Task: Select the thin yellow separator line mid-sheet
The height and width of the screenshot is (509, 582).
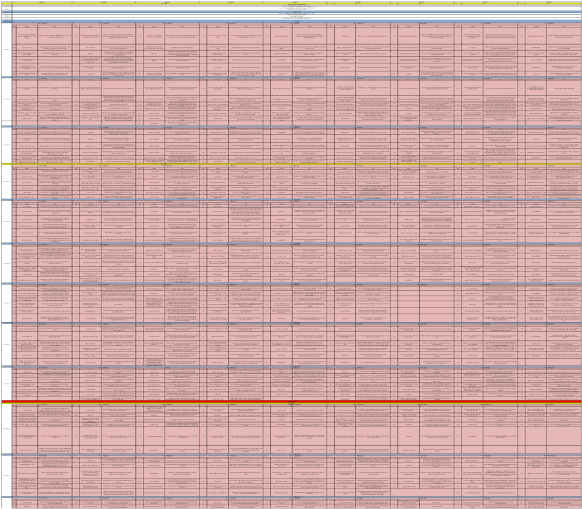Action: (x=291, y=164)
